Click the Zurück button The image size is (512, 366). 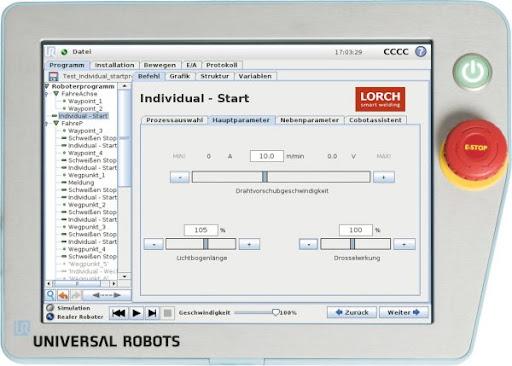coord(352,313)
